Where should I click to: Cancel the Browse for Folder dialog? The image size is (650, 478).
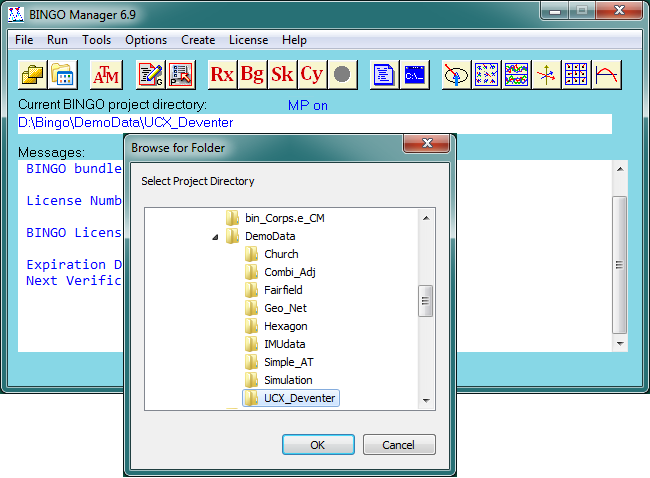[399, 444]
